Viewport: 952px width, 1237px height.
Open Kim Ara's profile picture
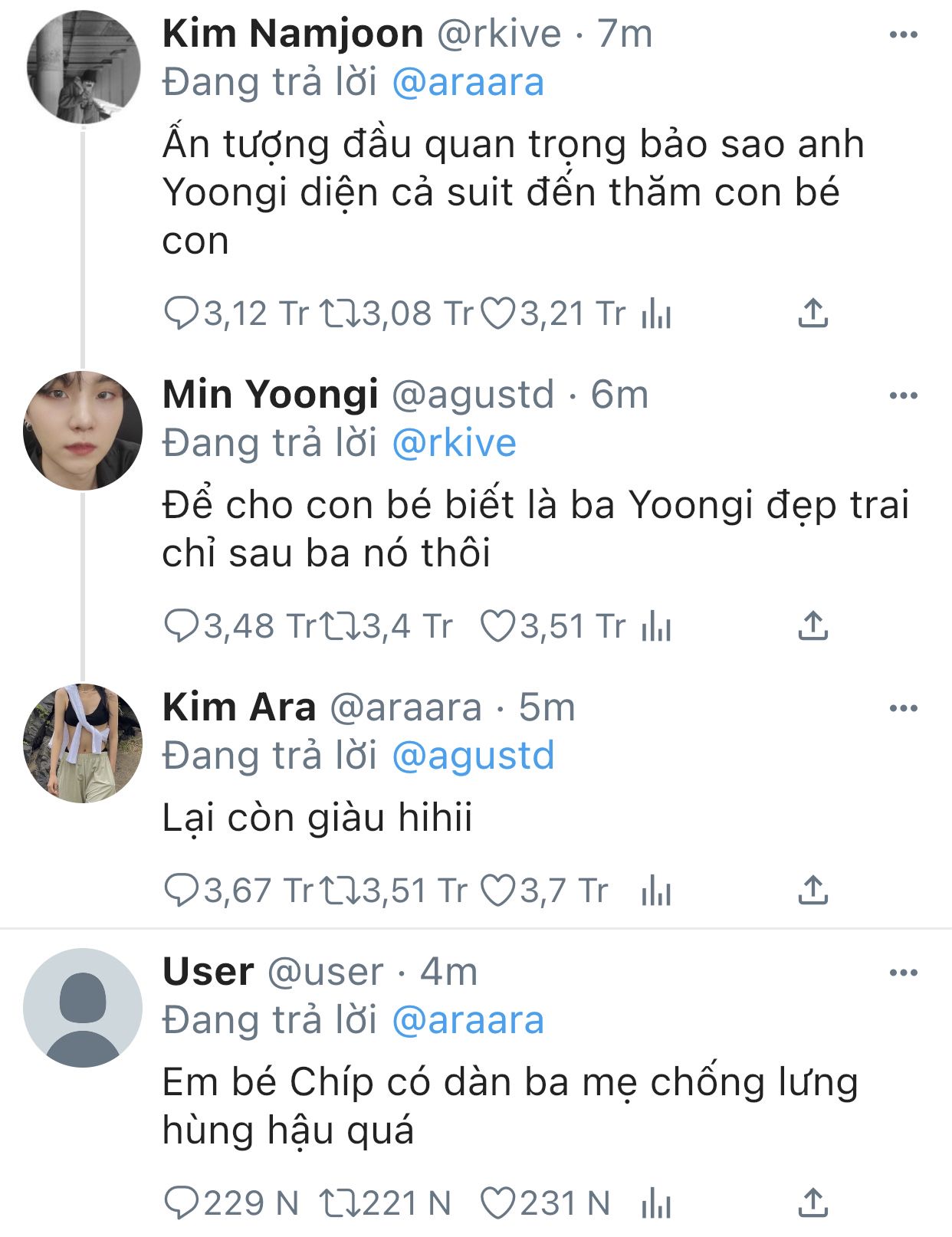pyautogui.click(x=83, y=743)
